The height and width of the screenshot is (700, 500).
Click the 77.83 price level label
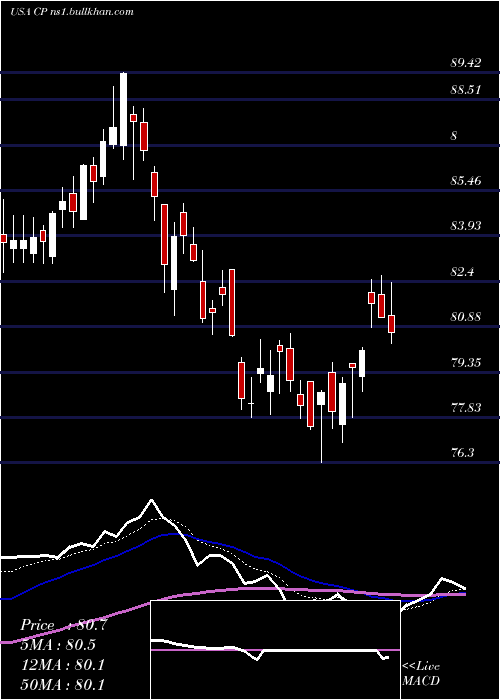coord(466,408)
